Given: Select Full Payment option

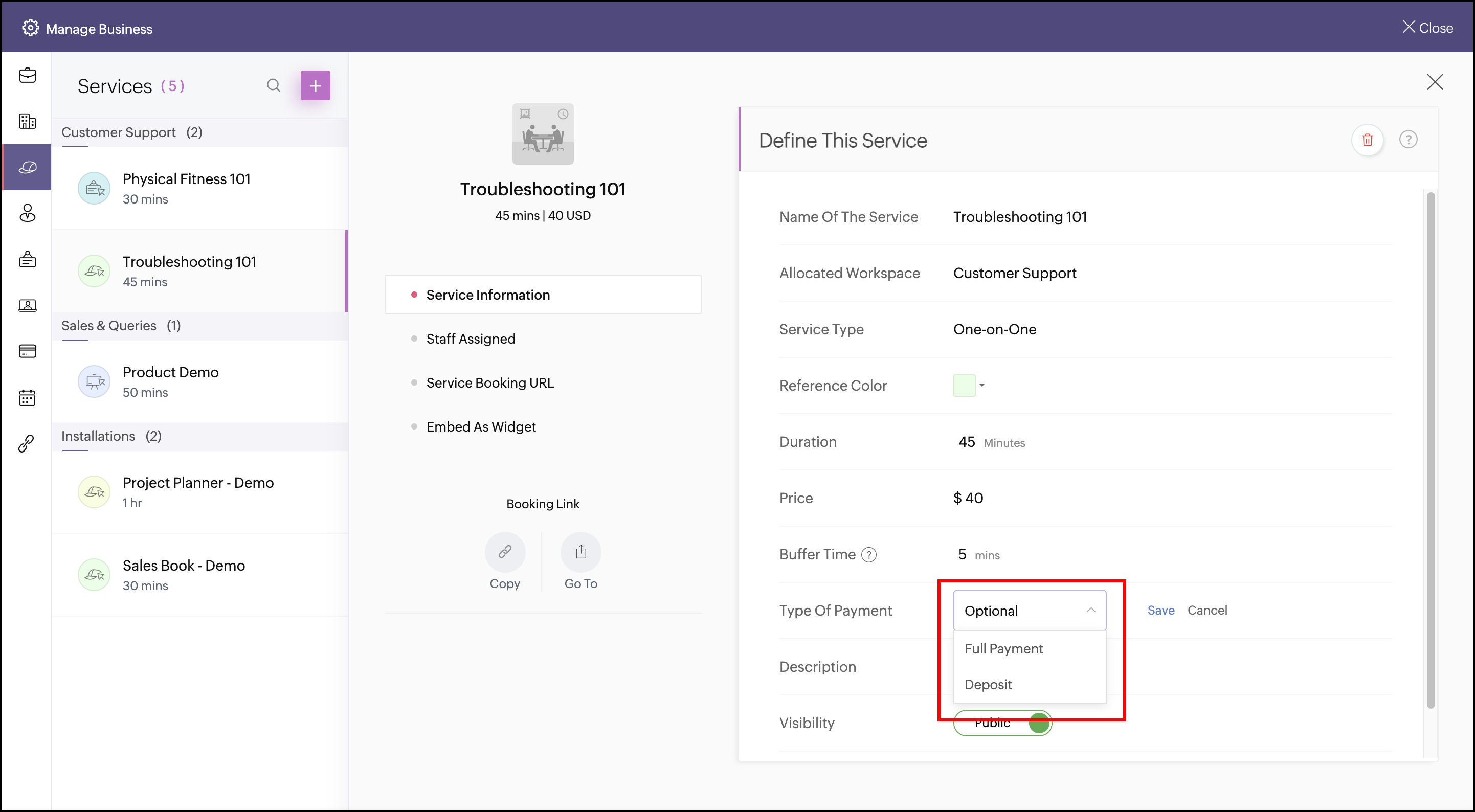Looking at the screenshot, I should tap(1003, 649).
